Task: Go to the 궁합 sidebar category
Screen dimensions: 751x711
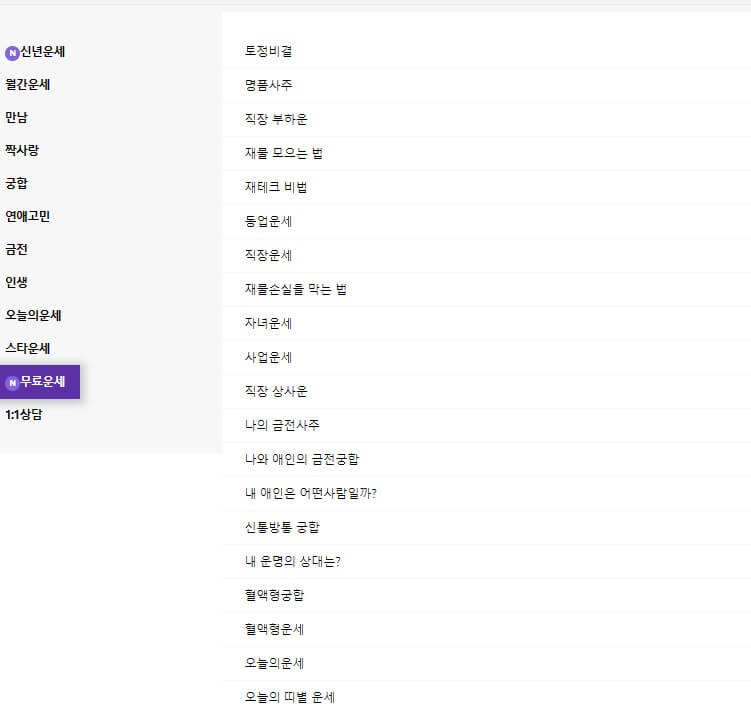Action: (16, 183)
